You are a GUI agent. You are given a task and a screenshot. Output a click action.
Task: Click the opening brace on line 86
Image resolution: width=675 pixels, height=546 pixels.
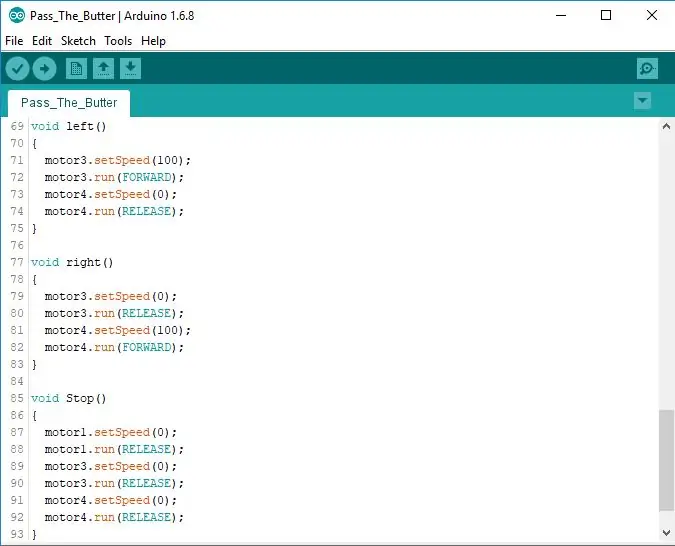click(x=34, y=416)
